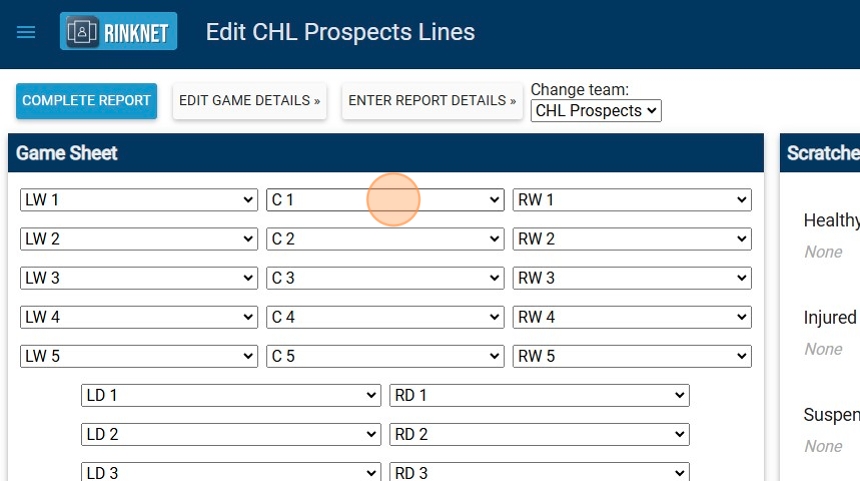This screenshot has height=481, width=860.
Task: Open the C 2 dropdown
Action: point(385,239)
